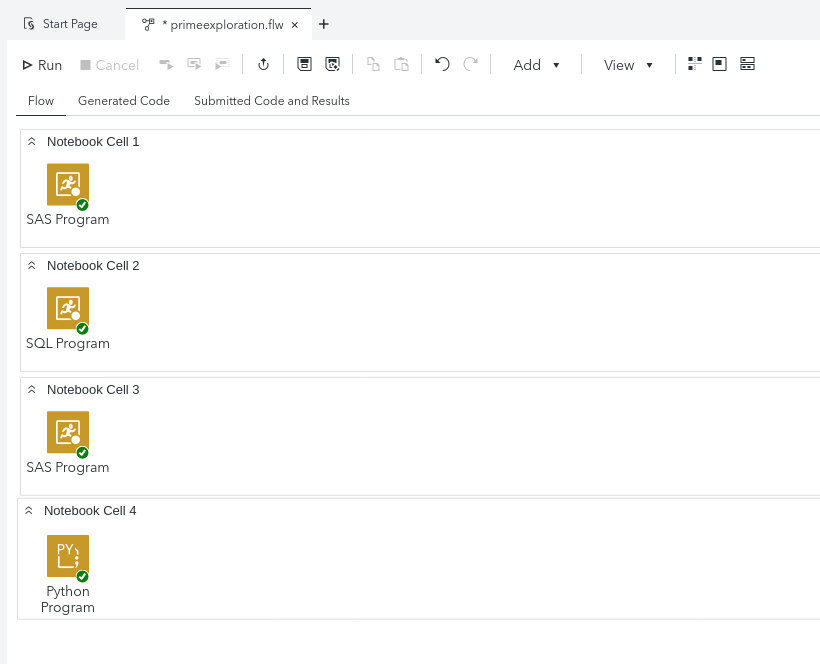Run the primeexploration flow
The height and width of the screenshot is (664, 820).
click(40, 63)
